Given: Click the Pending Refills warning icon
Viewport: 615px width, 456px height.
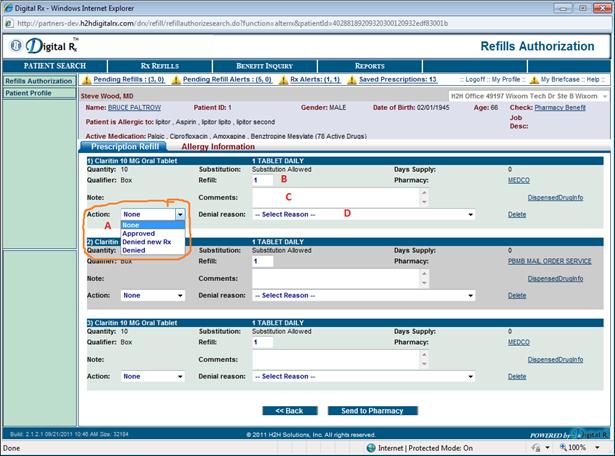Looking at the screenshot, I should coord(86,79).
